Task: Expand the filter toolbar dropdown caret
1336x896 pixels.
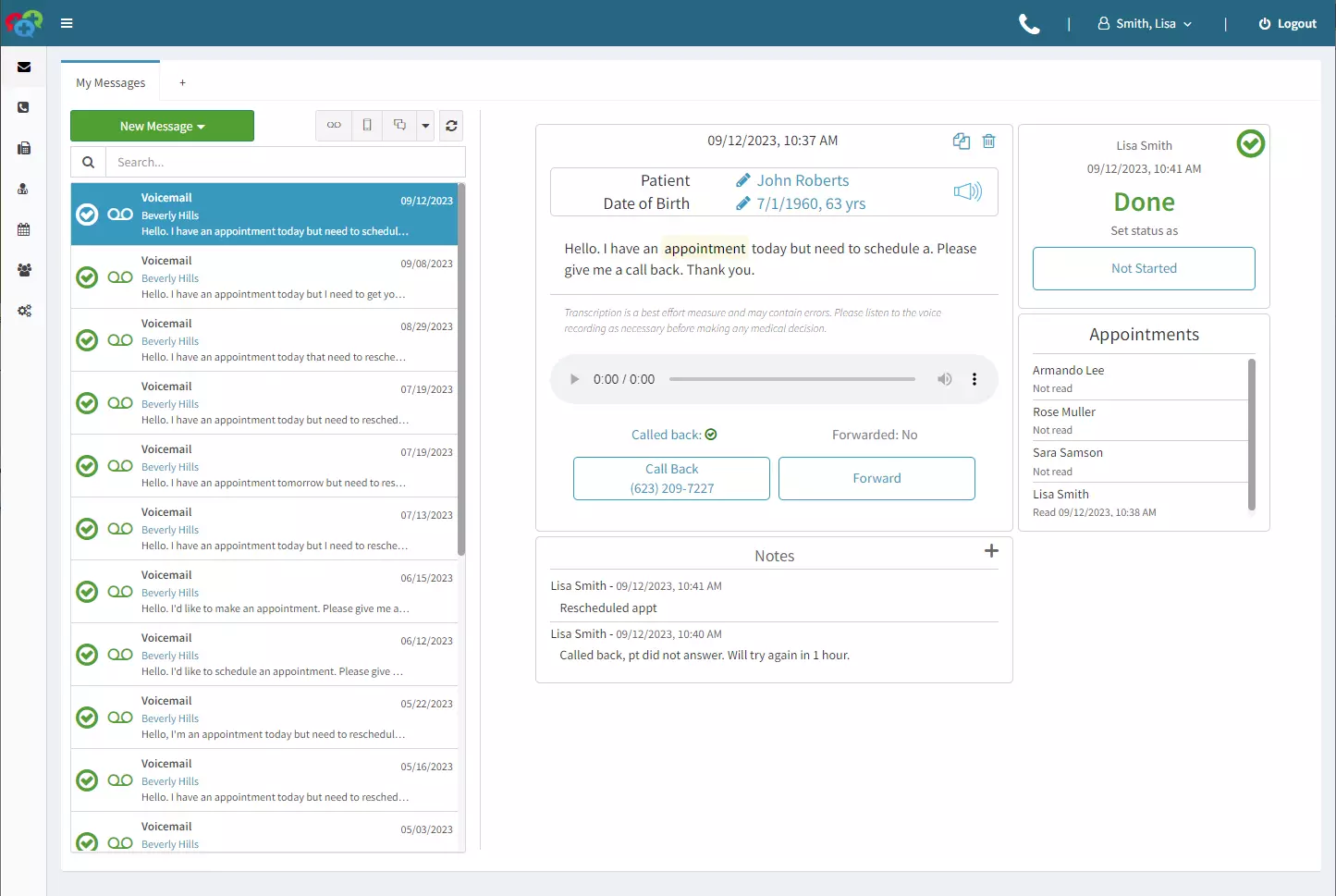Action: coord(425,126)
